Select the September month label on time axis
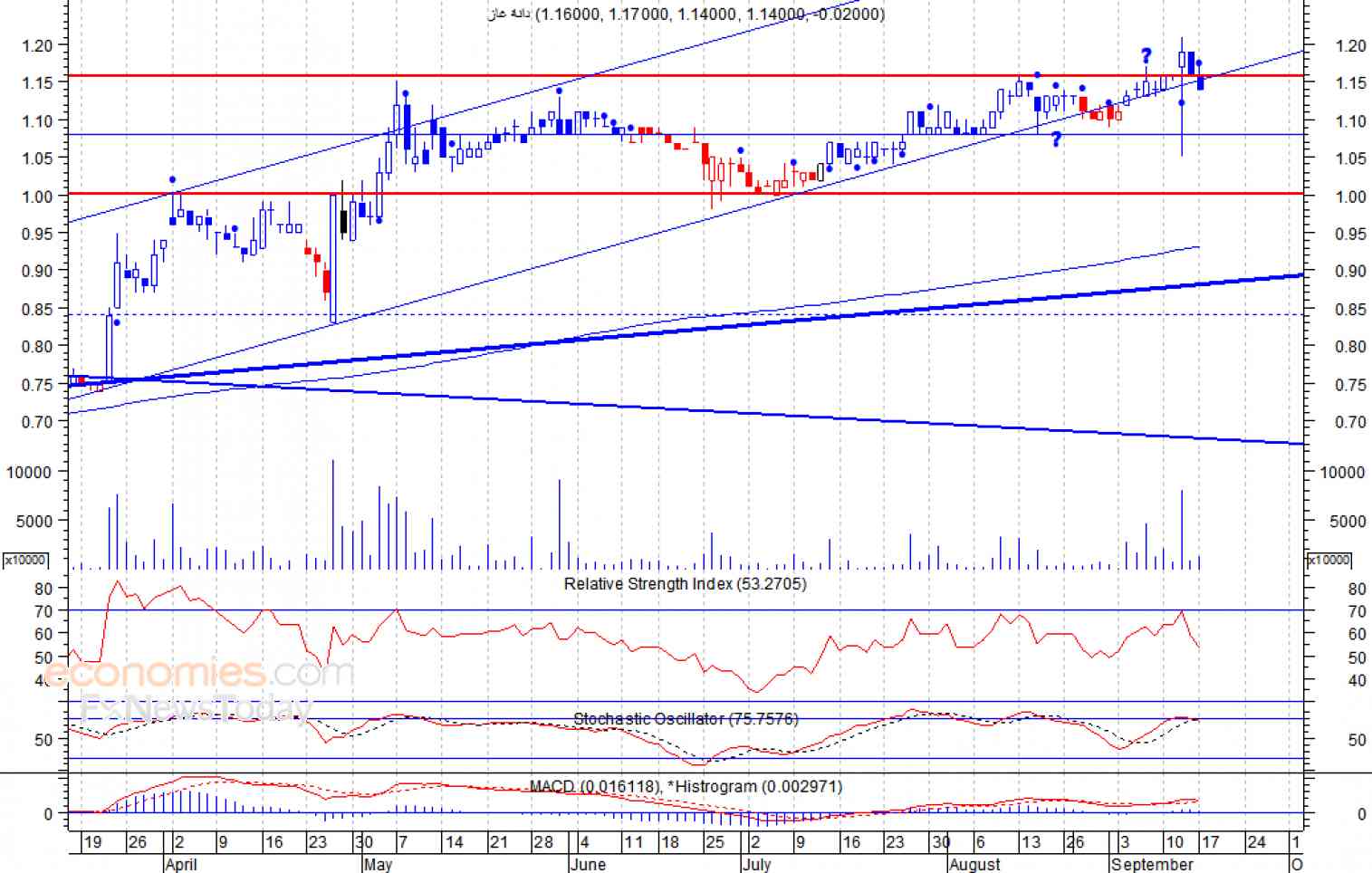This screenshot has width=1372, height=873. point(1152,864)
